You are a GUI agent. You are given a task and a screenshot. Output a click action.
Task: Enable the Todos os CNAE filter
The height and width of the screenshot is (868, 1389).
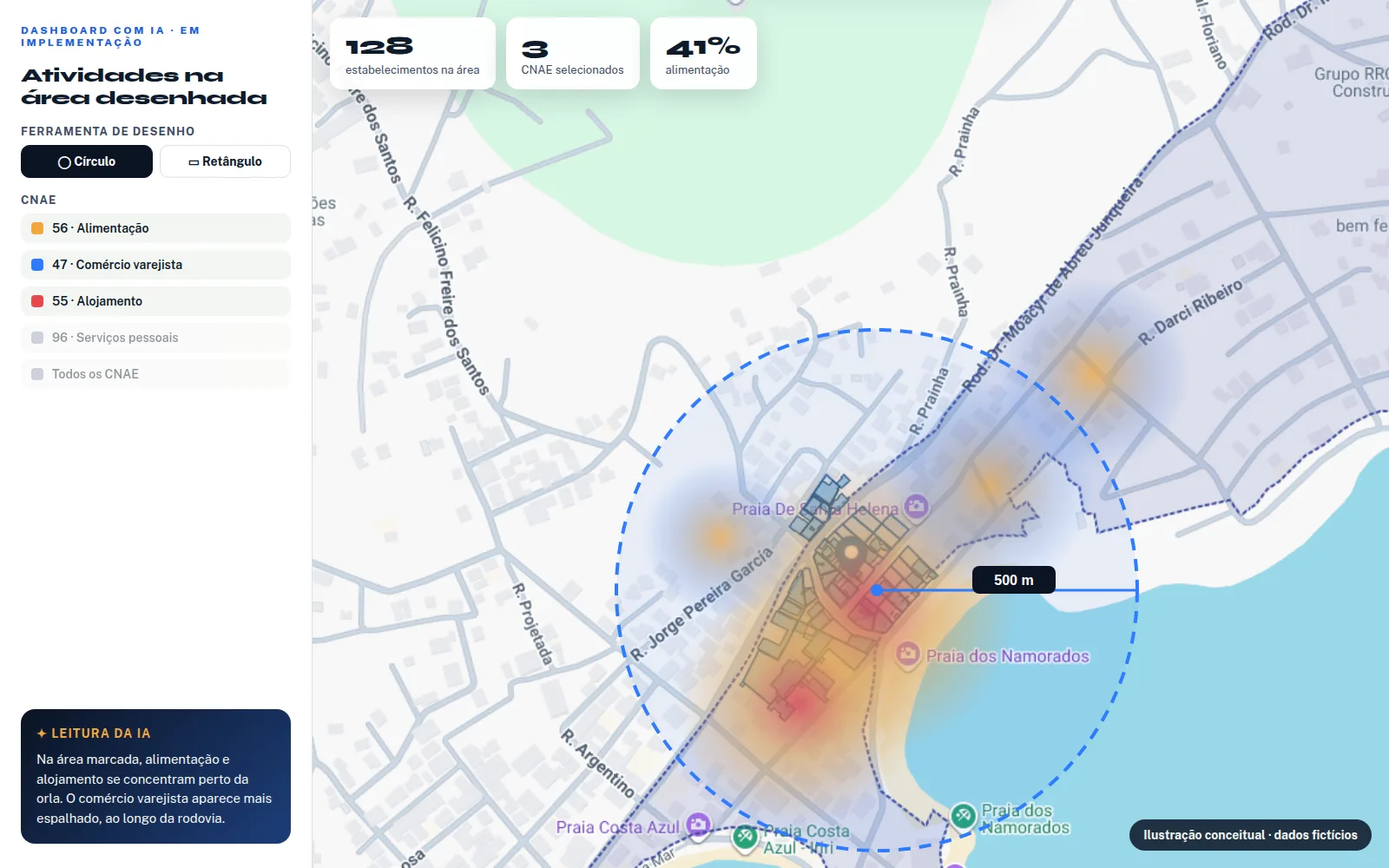155,374
